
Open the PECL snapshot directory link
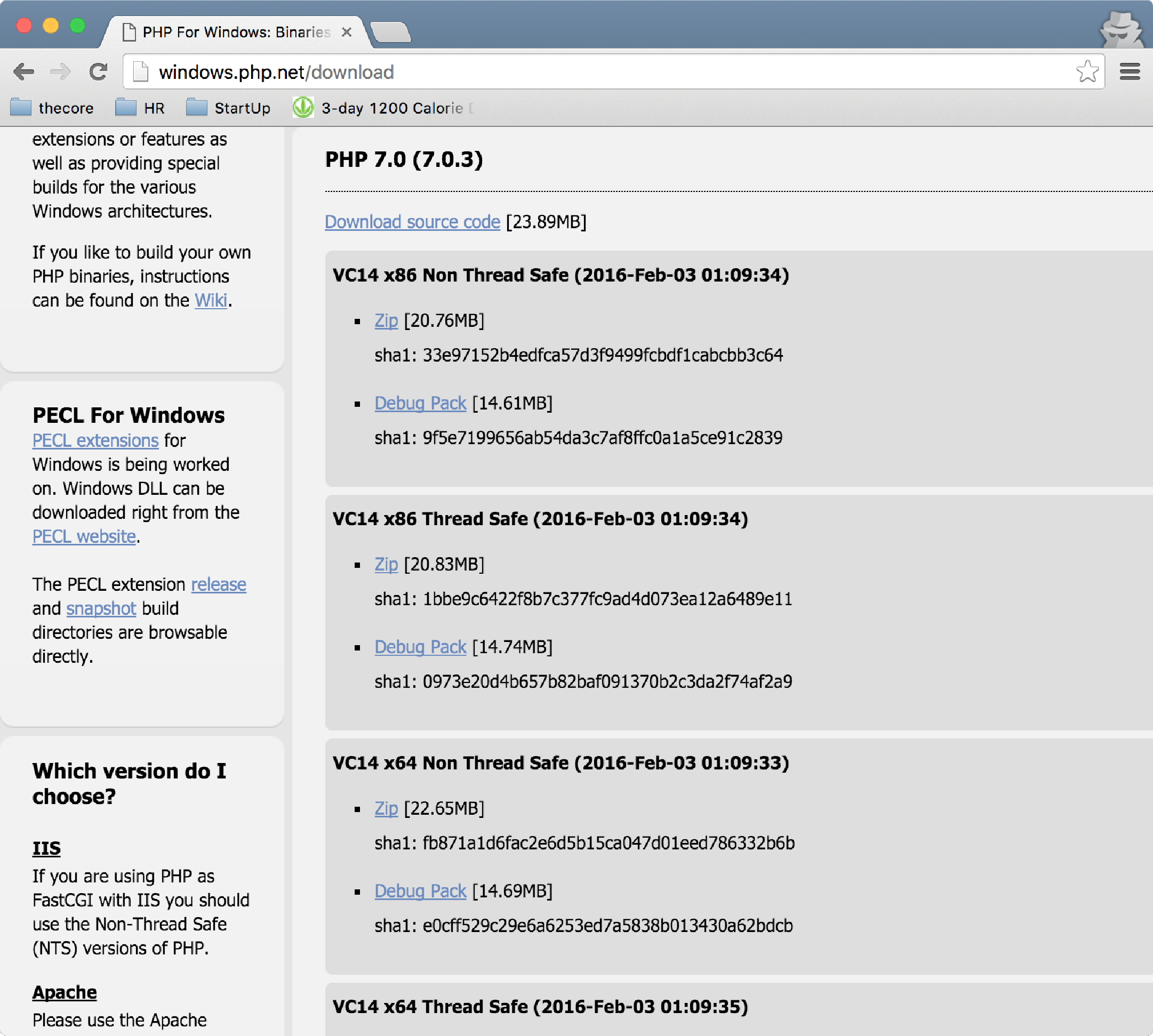coord(101,608)
